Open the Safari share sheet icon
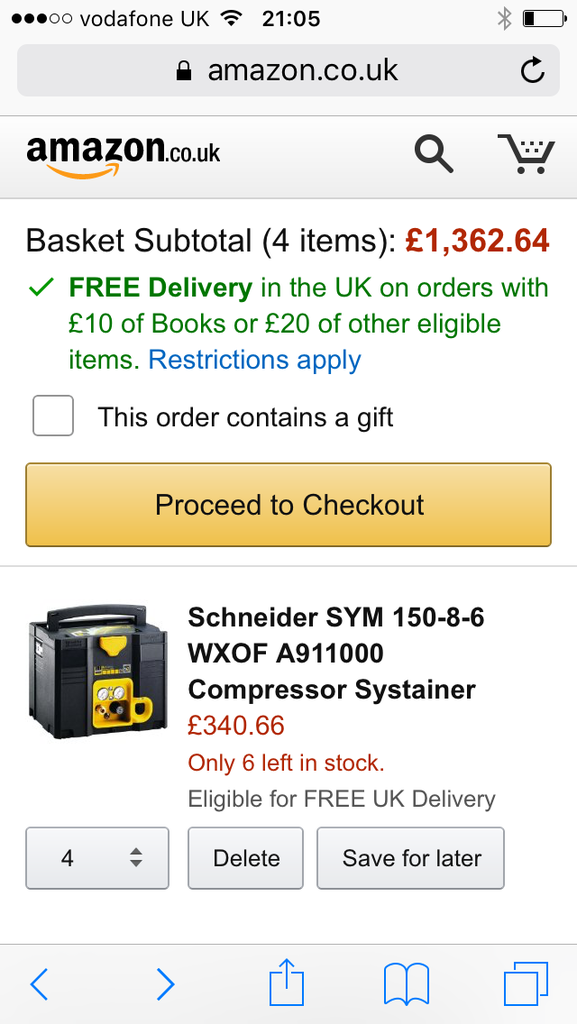The width and height of the screenshot is (577, 1024). (287, 982)
